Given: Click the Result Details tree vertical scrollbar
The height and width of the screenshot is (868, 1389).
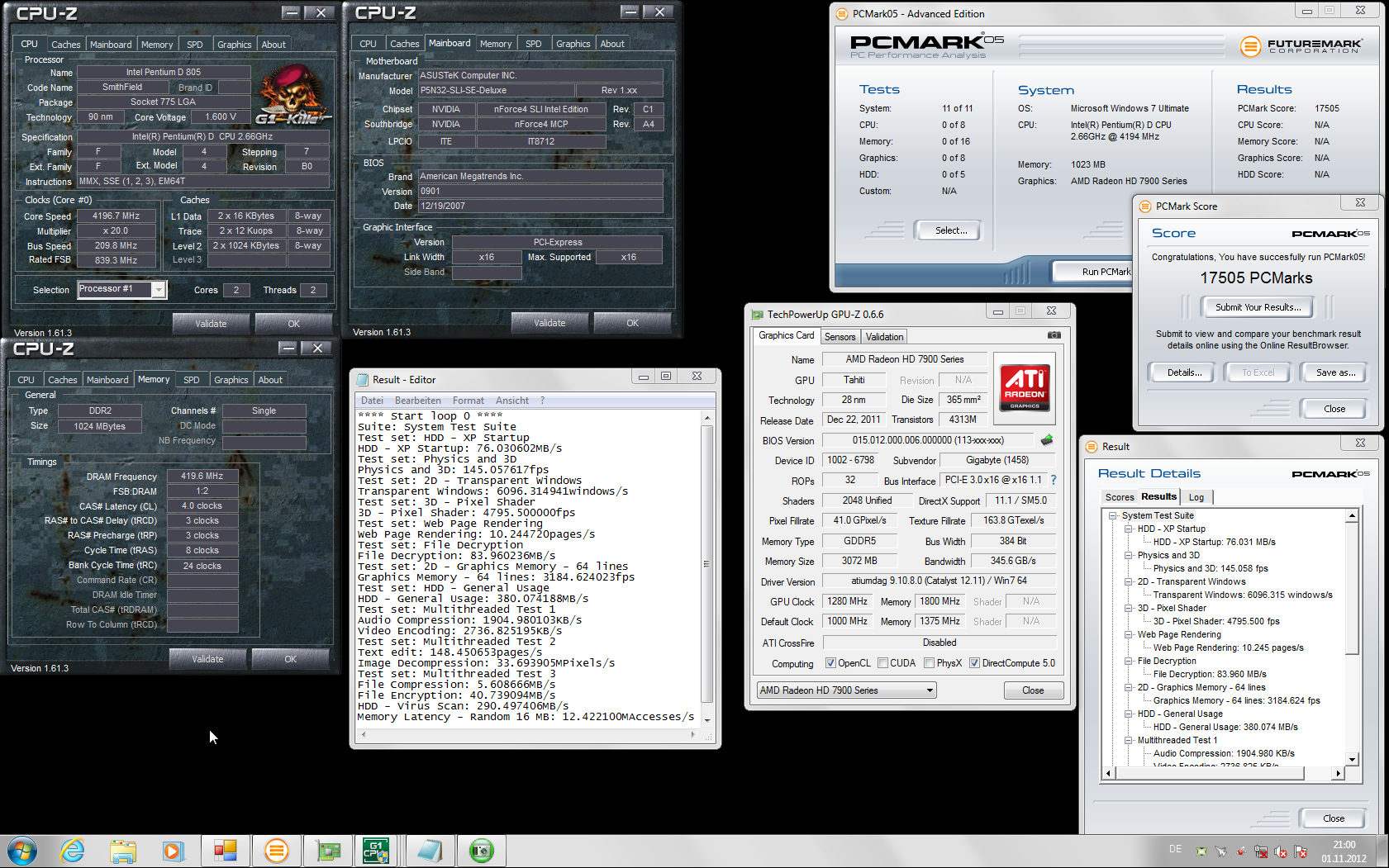Looking at the screenshot, I should [1352, 638].
